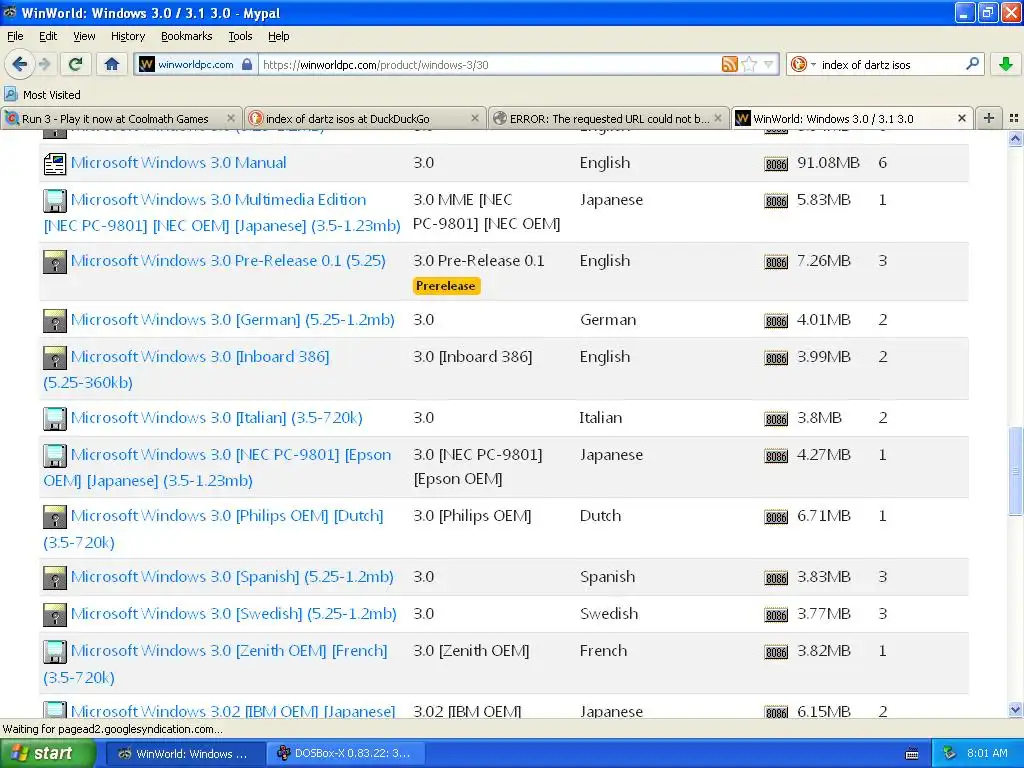Open Windows 3.0 Spanish download link
1024x768 pixels.
click(232, 577)
